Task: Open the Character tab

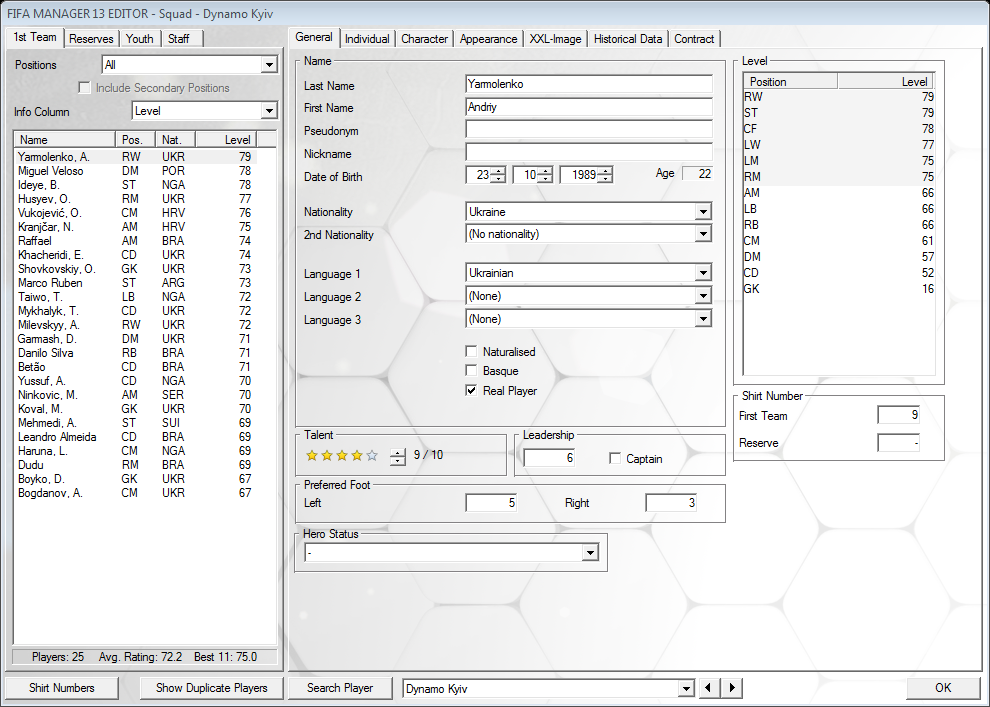Action: (424, 39)
